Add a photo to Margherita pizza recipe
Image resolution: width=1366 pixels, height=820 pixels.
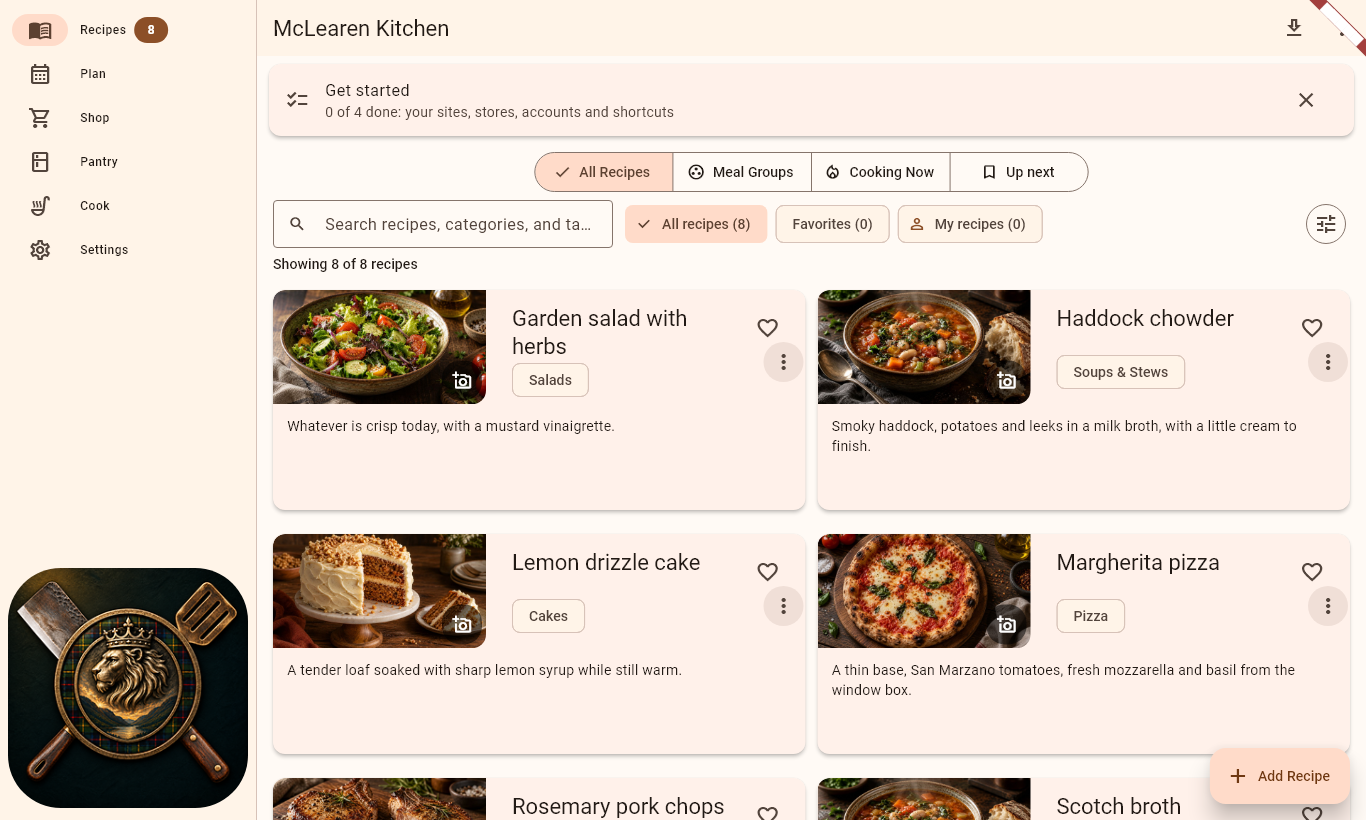point(1007,625)
